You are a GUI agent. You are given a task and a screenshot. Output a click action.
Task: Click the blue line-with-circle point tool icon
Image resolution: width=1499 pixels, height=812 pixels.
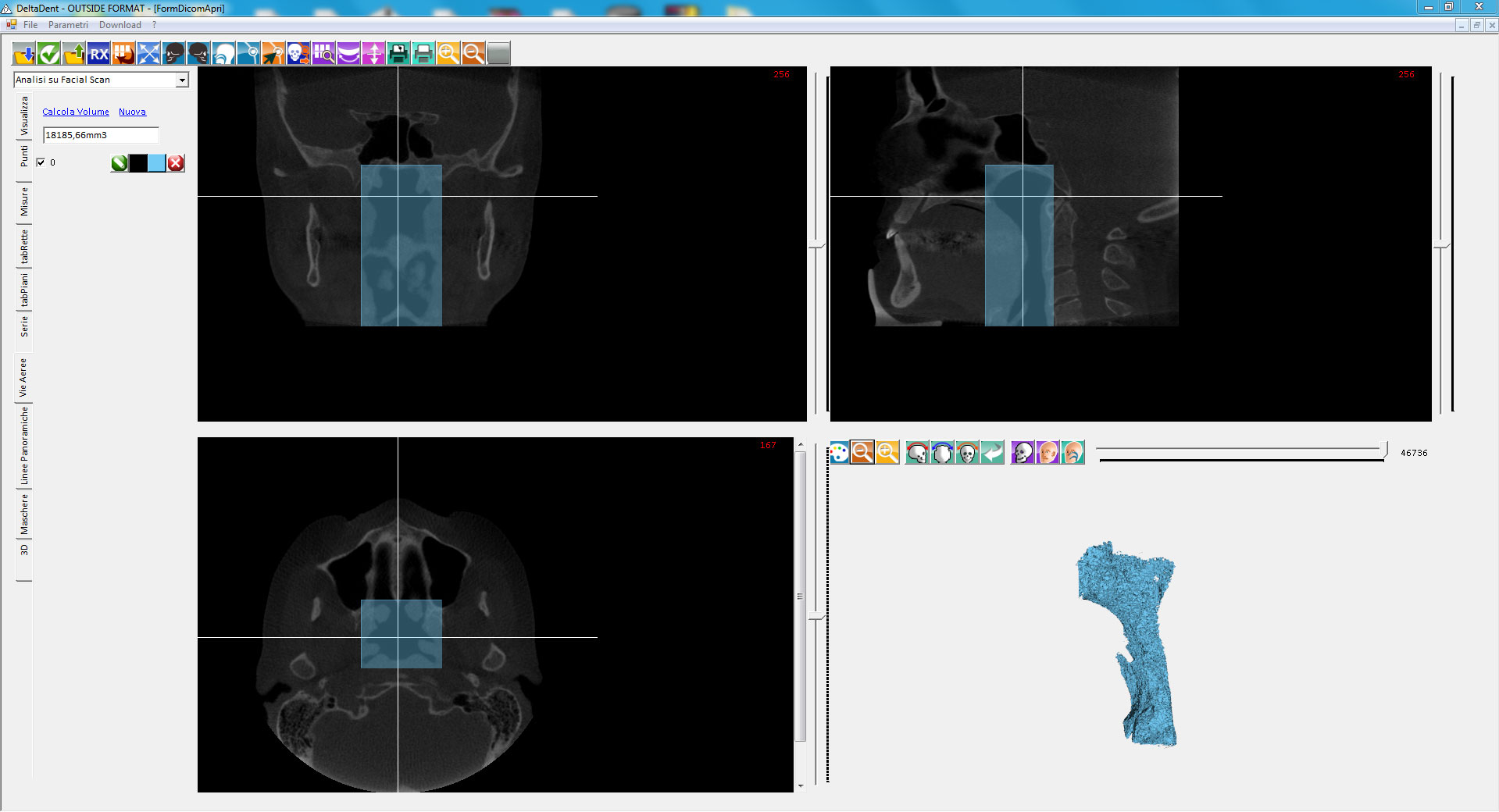click(249, 54)
